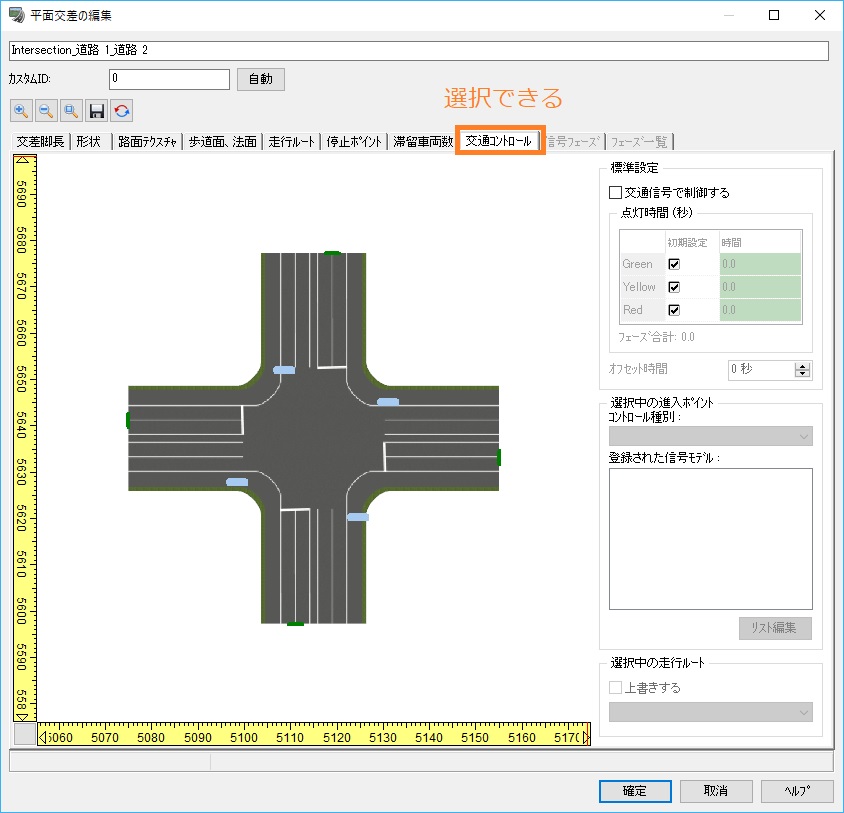Click the zoom out magnifier icon
Image resolution: width=844 pixels, height=813 pixels.
click(46, 111)
